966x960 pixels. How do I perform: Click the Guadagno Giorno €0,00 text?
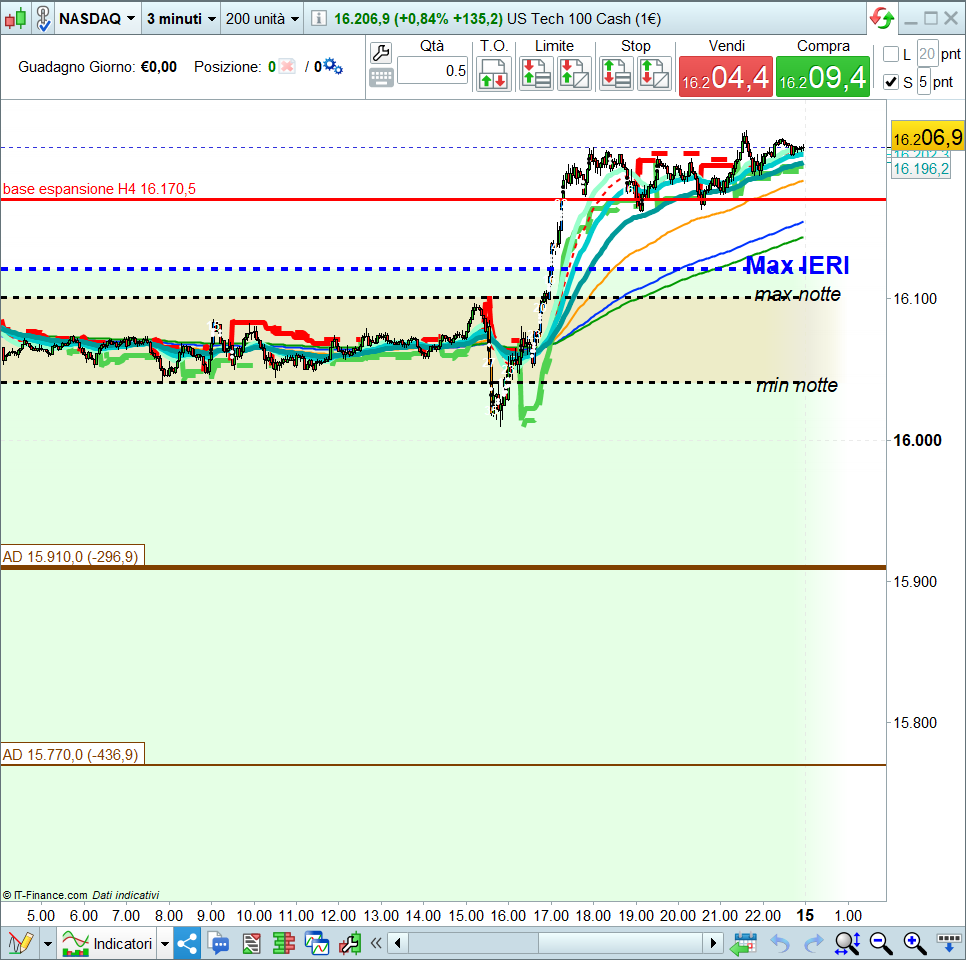[x=97, y=67]
